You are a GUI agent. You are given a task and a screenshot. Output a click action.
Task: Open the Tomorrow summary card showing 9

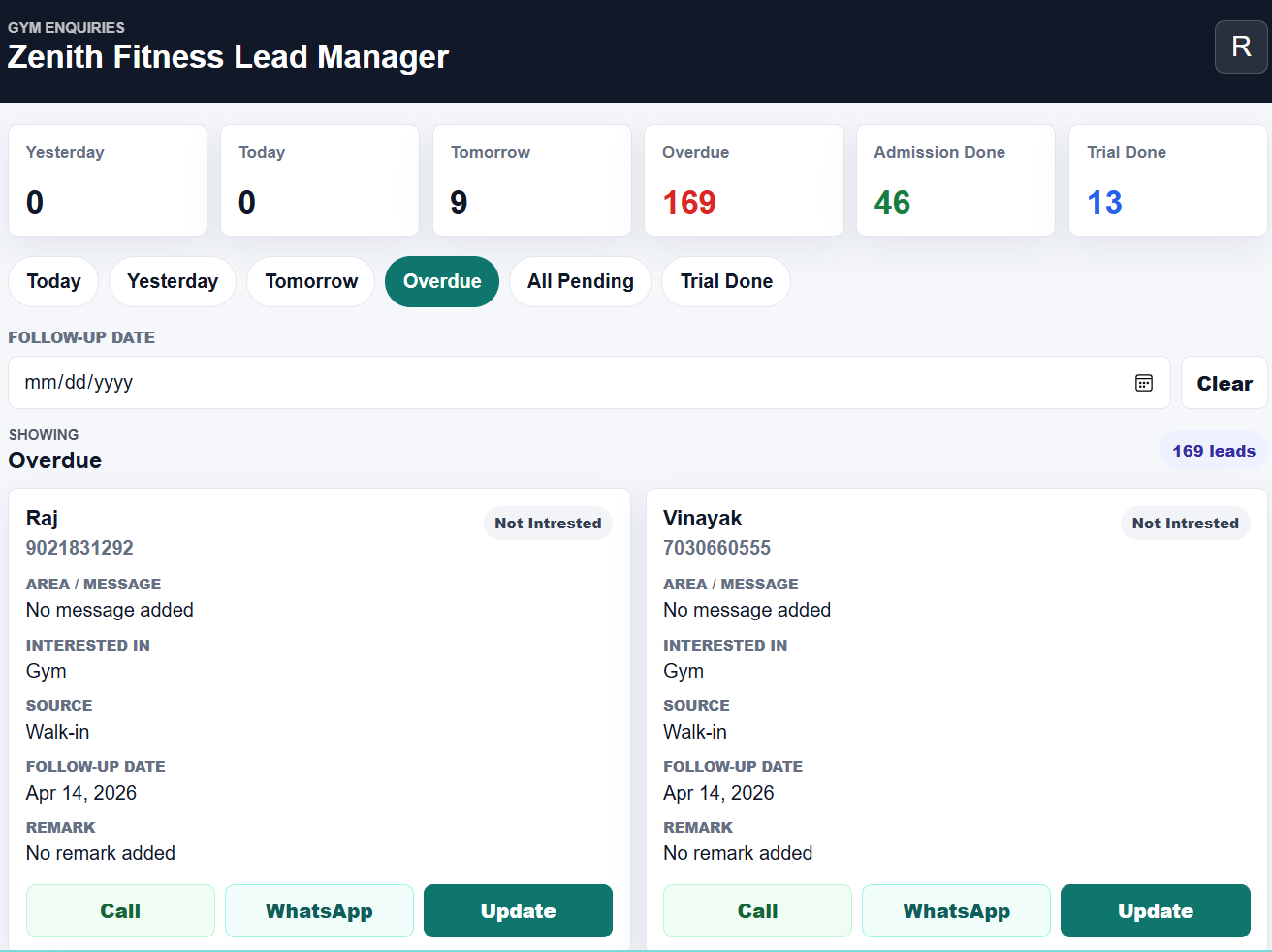[x=532, y=180]
